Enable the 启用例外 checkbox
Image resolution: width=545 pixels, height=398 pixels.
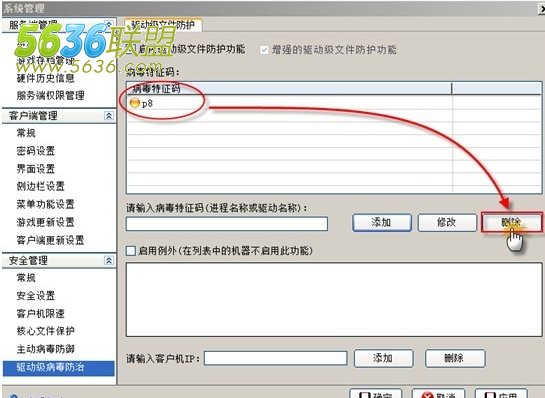131,251
